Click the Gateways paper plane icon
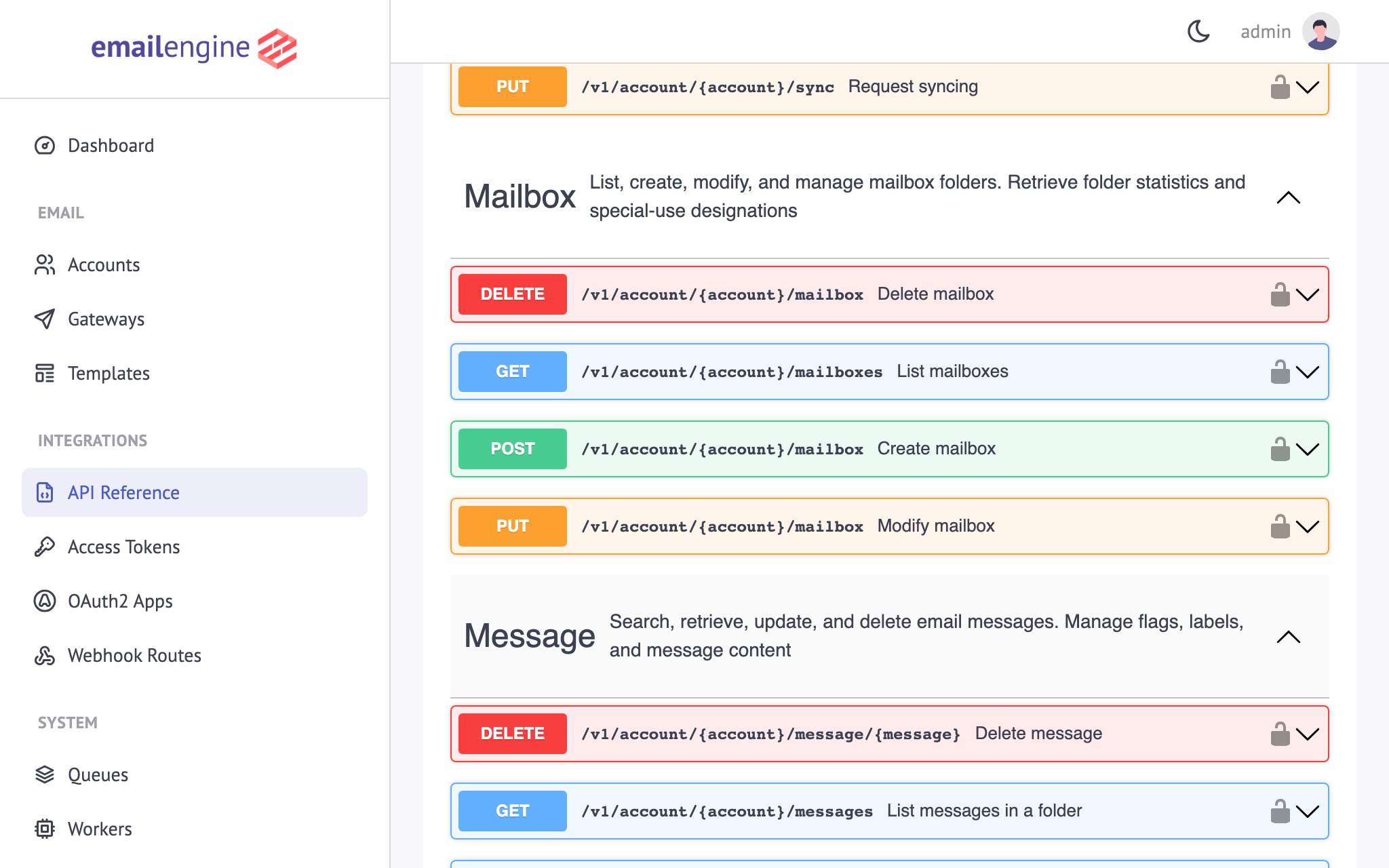This screenshot has height=868, width=1389. 45,319
